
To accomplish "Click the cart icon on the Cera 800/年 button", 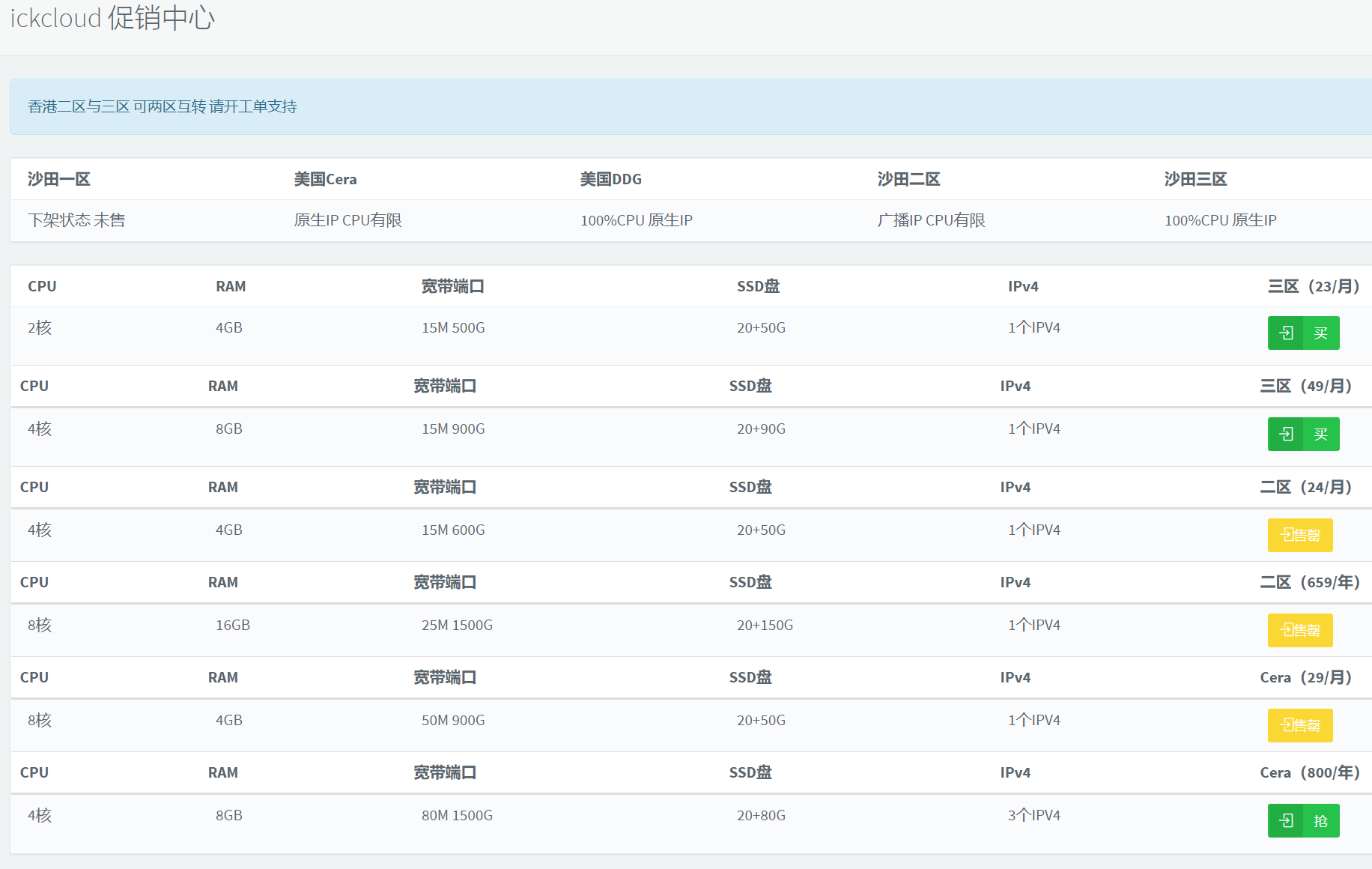I will click(x=1286, y=821).
